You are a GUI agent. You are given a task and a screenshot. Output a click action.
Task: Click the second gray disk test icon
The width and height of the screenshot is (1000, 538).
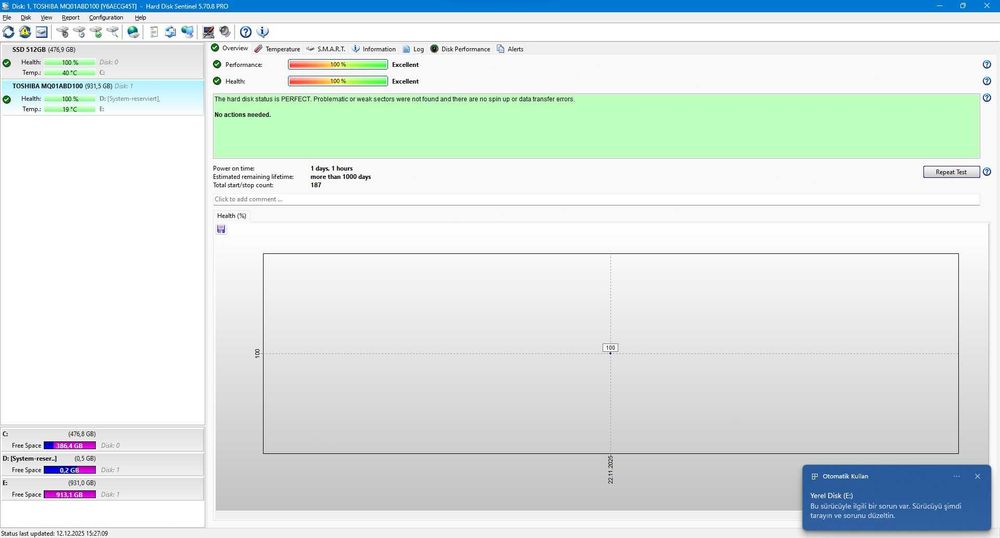pos(79,32)
